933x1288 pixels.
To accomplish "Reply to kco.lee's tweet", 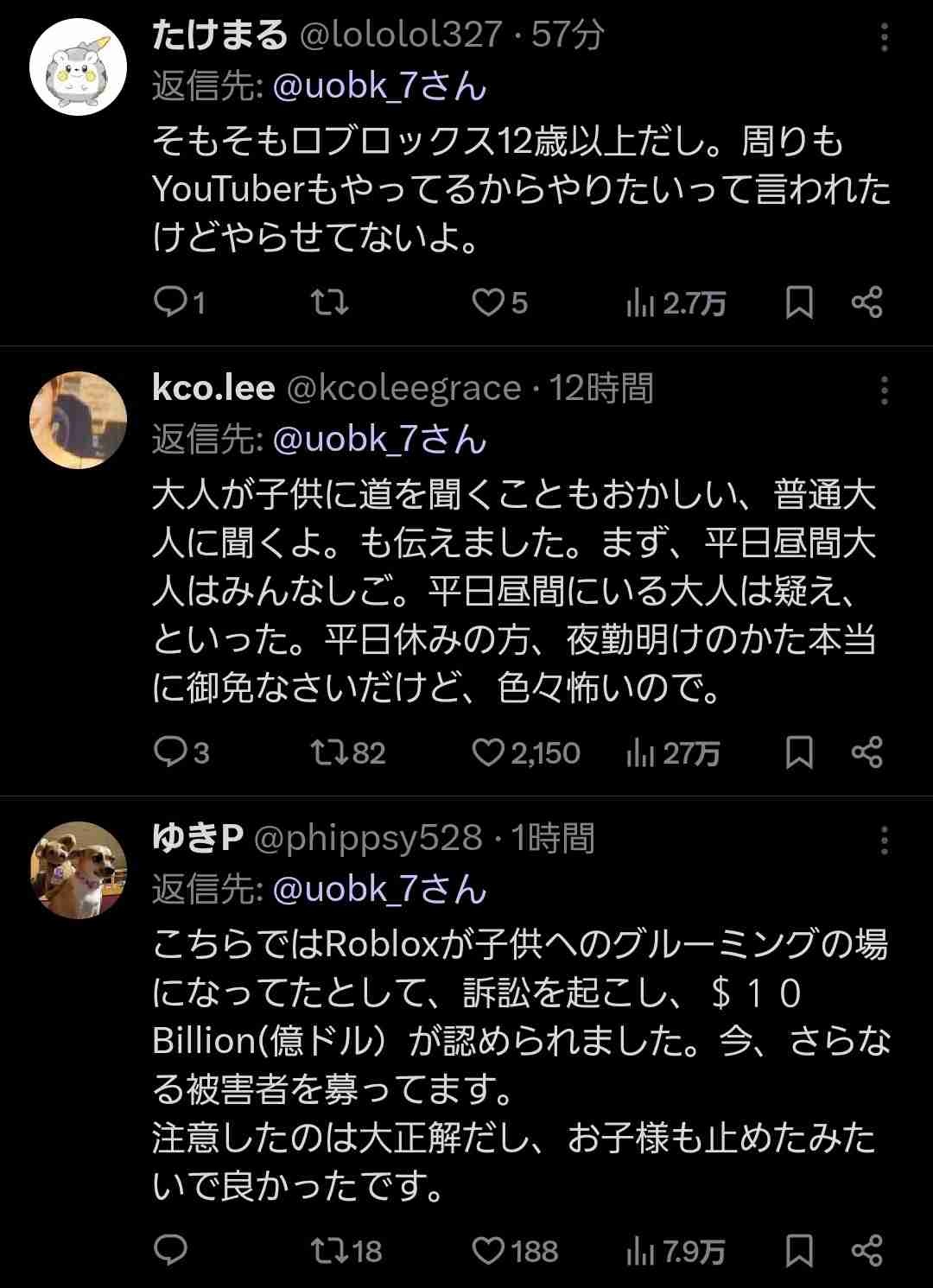I will click(x=170, y=752).
